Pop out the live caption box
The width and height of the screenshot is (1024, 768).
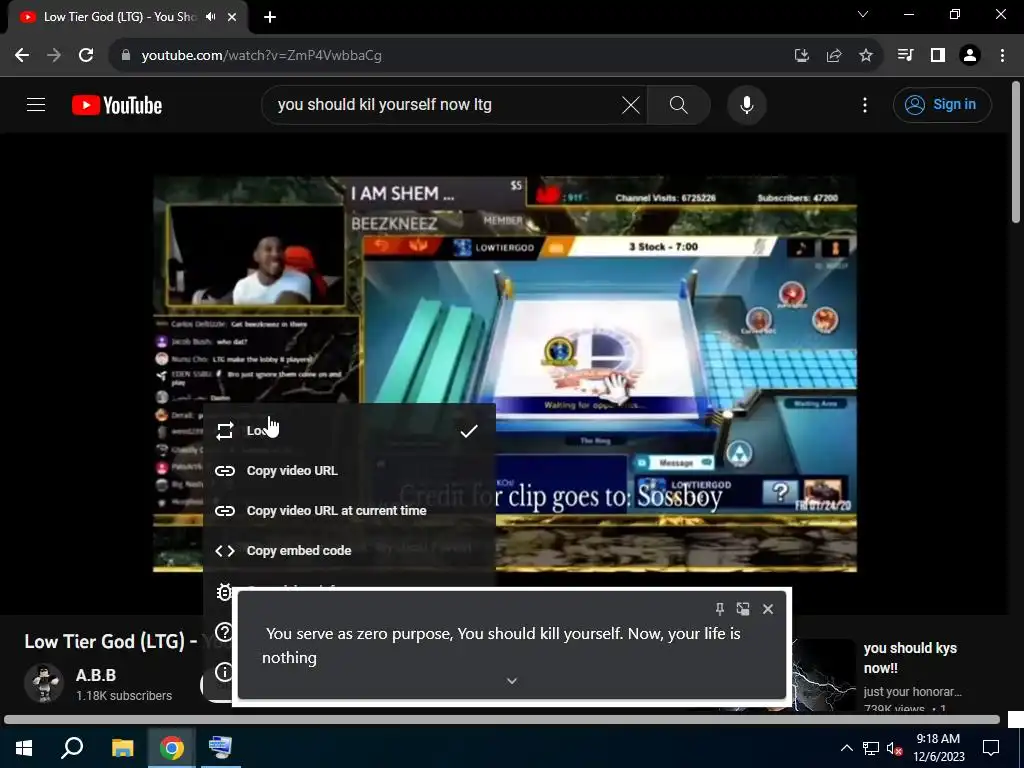(743, 609)
